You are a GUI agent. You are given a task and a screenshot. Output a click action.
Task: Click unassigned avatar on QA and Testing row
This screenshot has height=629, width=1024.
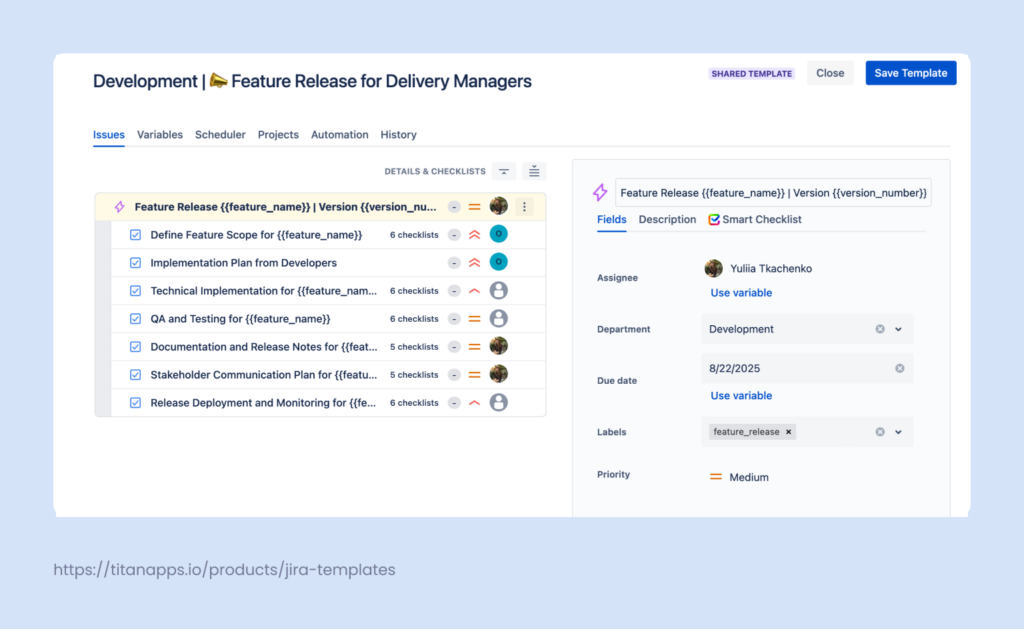point(499,318)
